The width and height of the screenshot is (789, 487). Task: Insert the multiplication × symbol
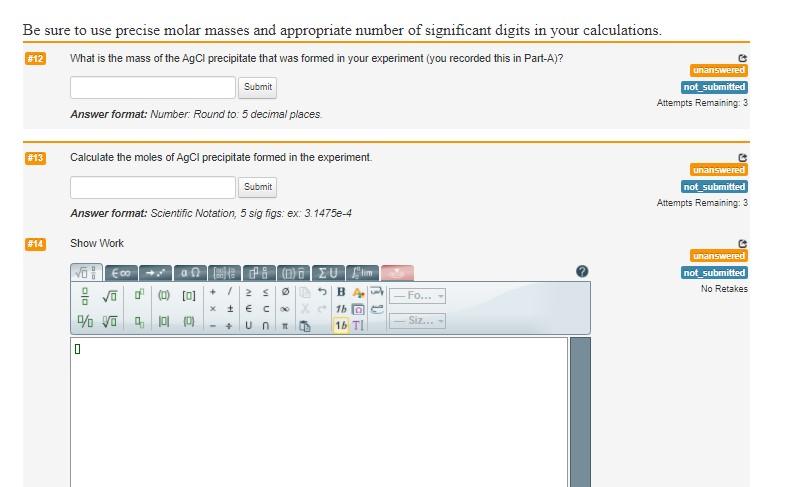click(213, 309)
